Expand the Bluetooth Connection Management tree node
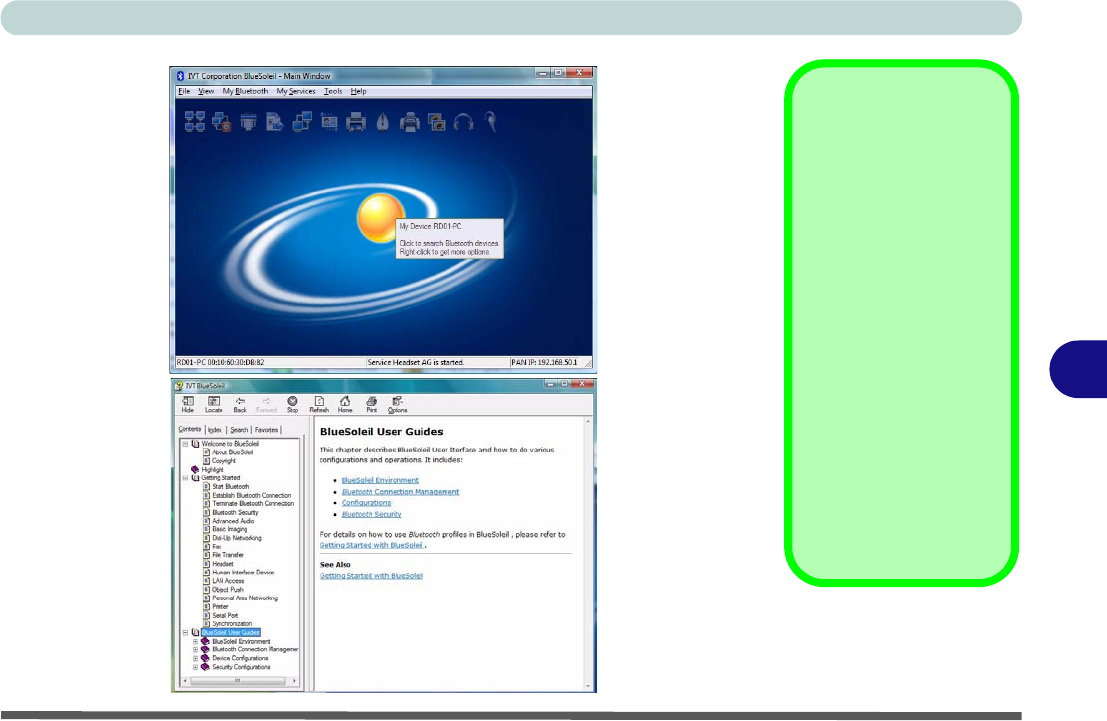 [196, 650]
